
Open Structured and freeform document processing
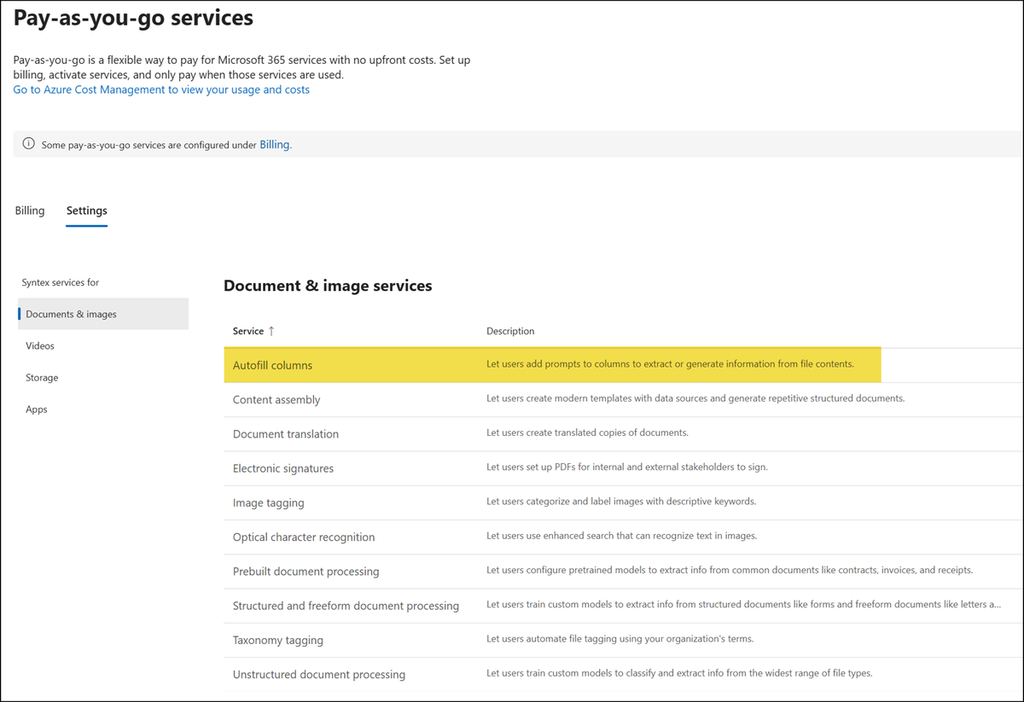345,606
